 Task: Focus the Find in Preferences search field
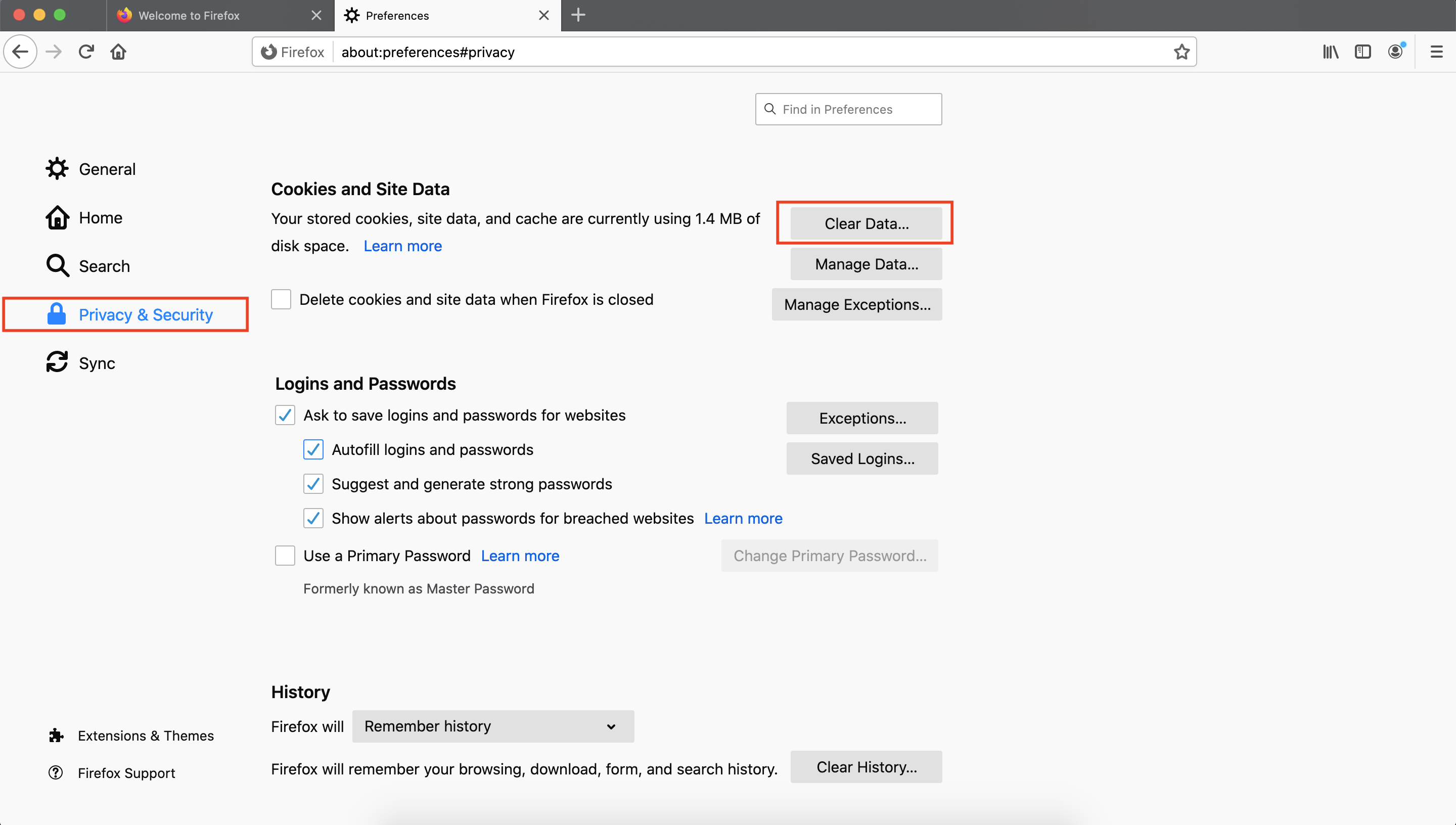point(848,109)
